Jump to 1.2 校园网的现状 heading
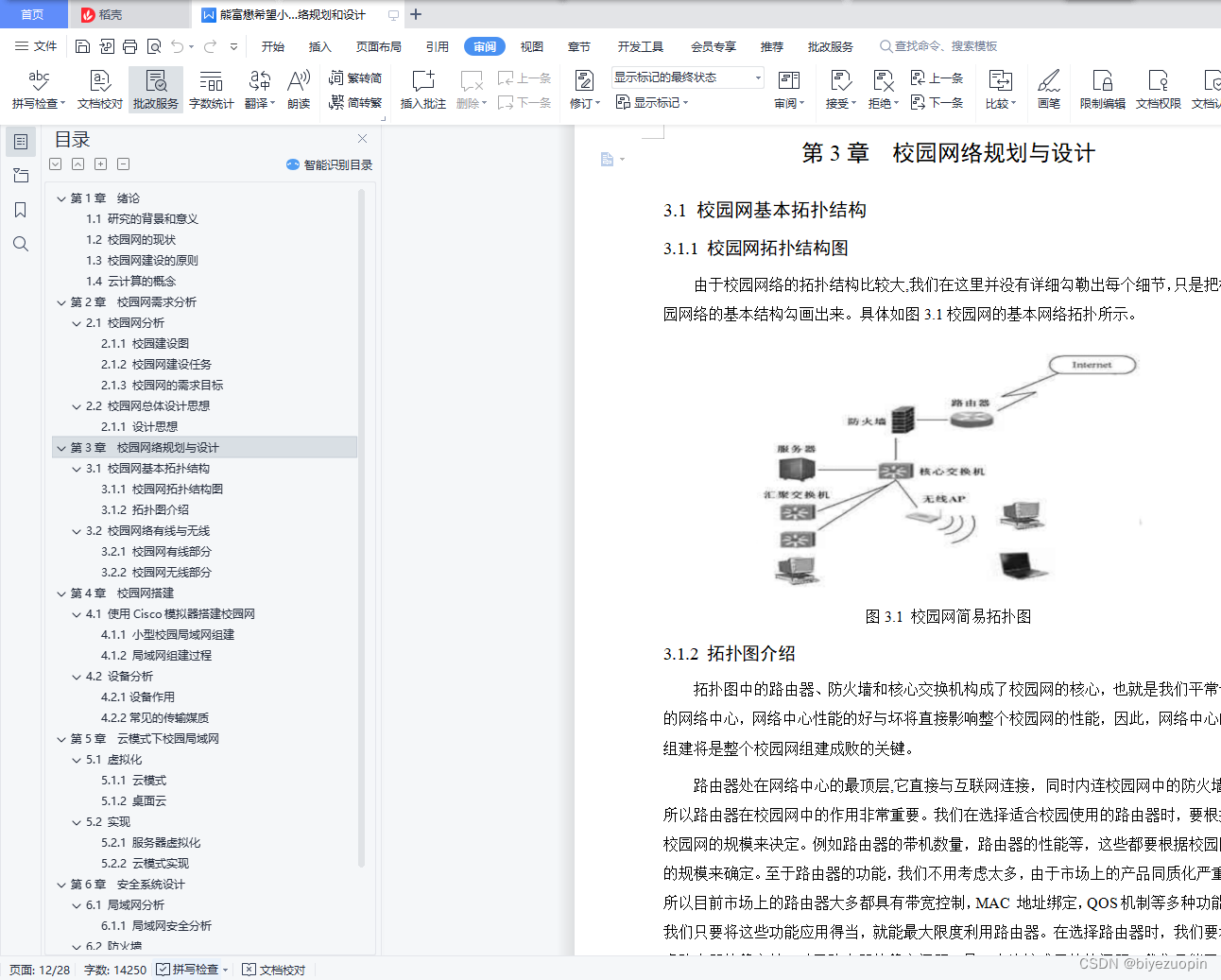This screenshot has width=1221, height=980. (x=130, y=240)
